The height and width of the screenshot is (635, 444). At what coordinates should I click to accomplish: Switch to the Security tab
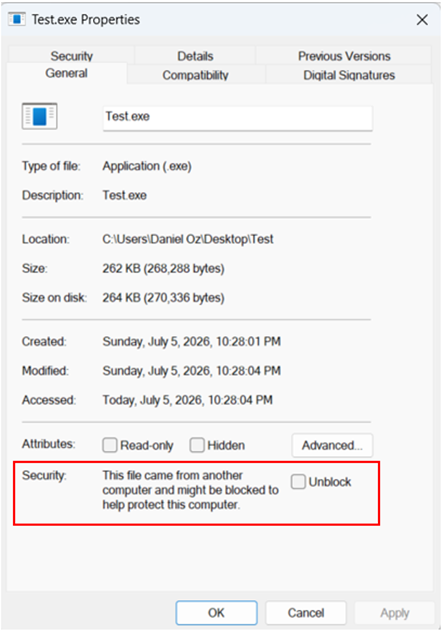click(71, 55)
